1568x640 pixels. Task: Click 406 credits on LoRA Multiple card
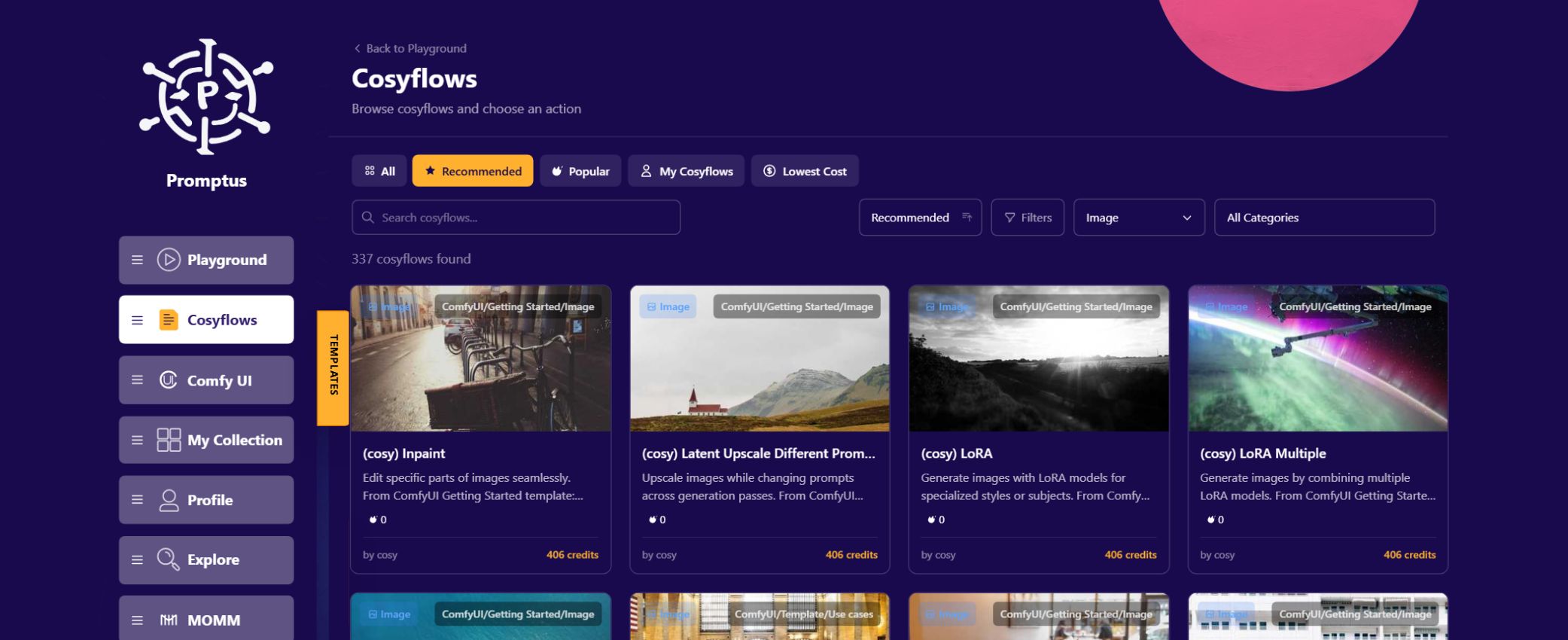(1409, 555)
